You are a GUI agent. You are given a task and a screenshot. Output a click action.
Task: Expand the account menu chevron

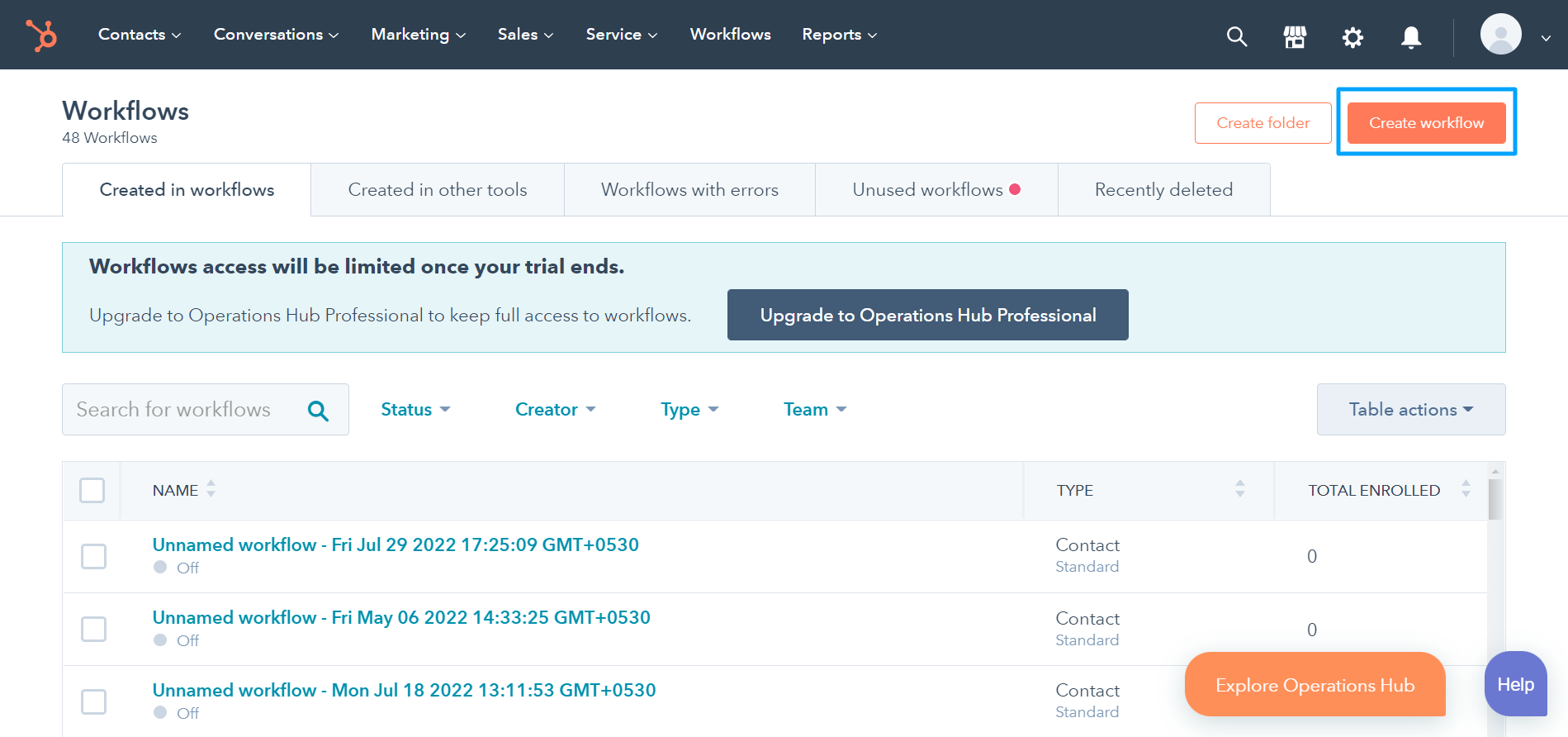pos(1546,37)
